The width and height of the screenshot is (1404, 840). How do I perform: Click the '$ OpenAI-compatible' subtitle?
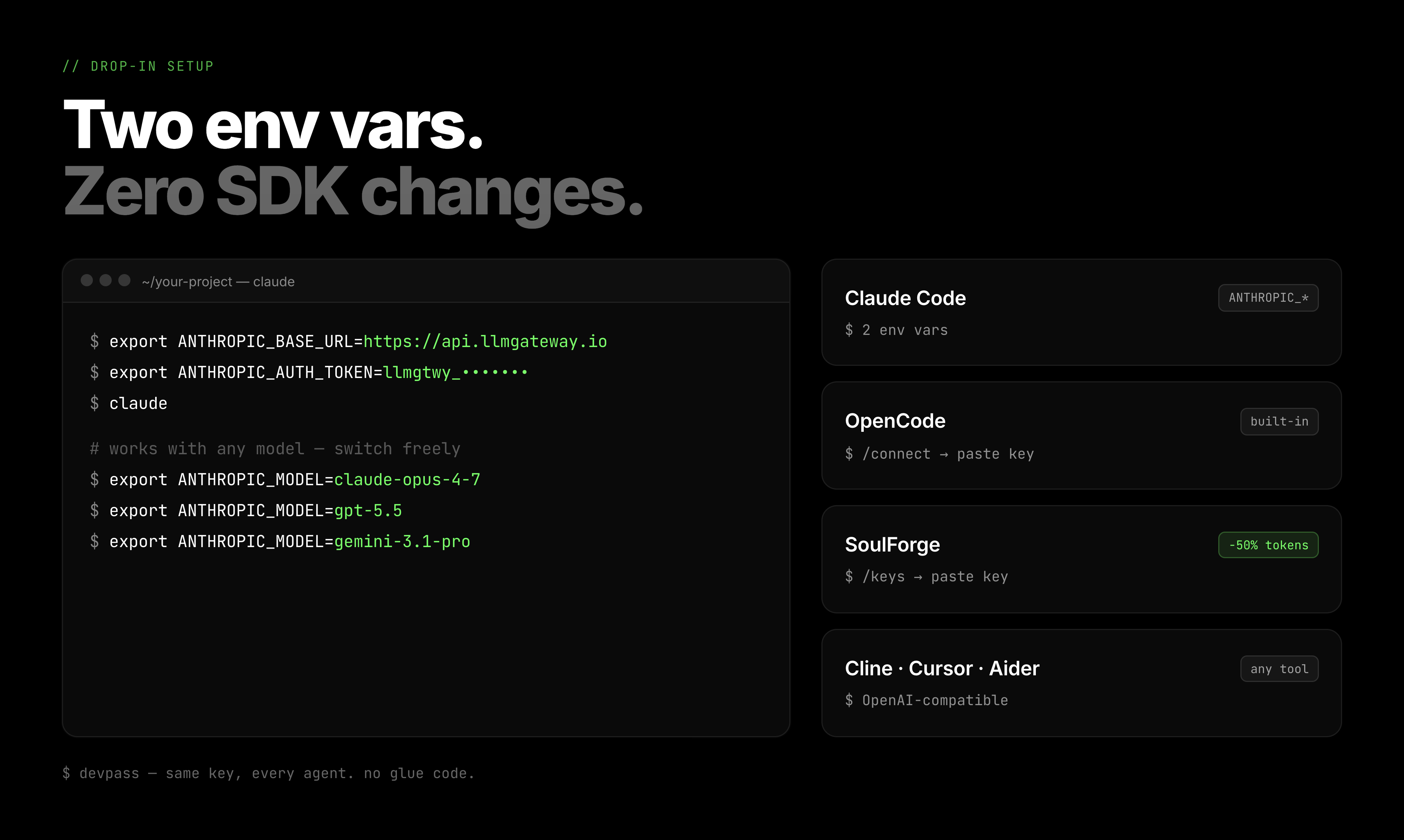coord(926,700)
